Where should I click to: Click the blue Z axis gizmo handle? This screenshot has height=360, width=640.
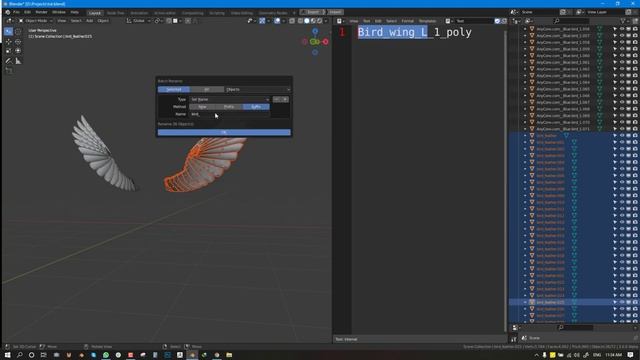(315, 31)
